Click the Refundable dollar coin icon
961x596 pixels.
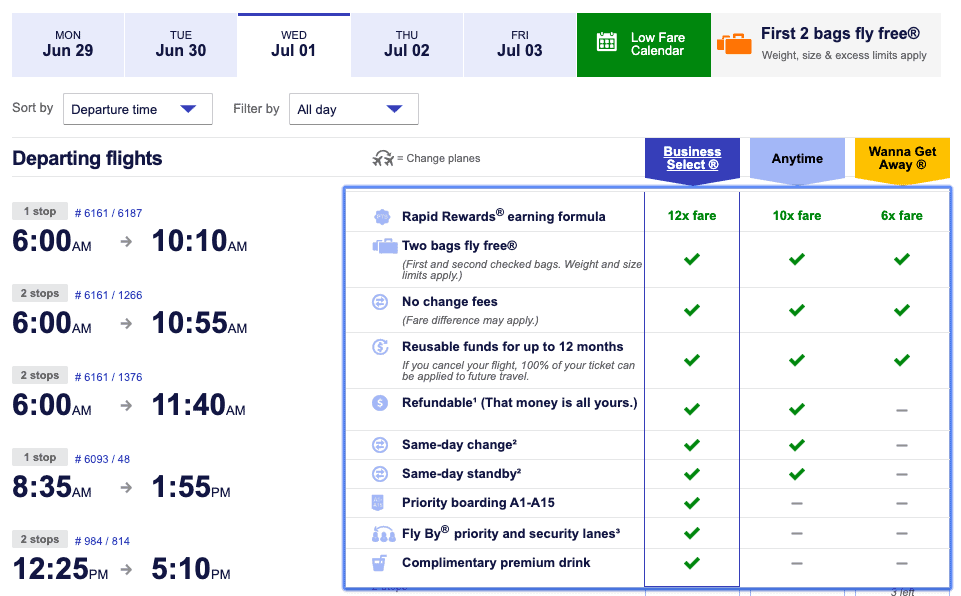coord(380,403)
